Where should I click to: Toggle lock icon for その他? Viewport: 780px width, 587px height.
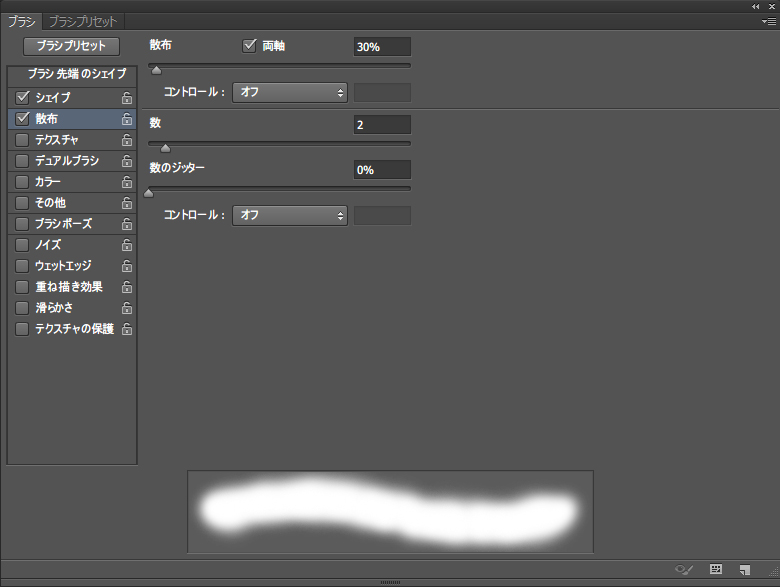127,203
